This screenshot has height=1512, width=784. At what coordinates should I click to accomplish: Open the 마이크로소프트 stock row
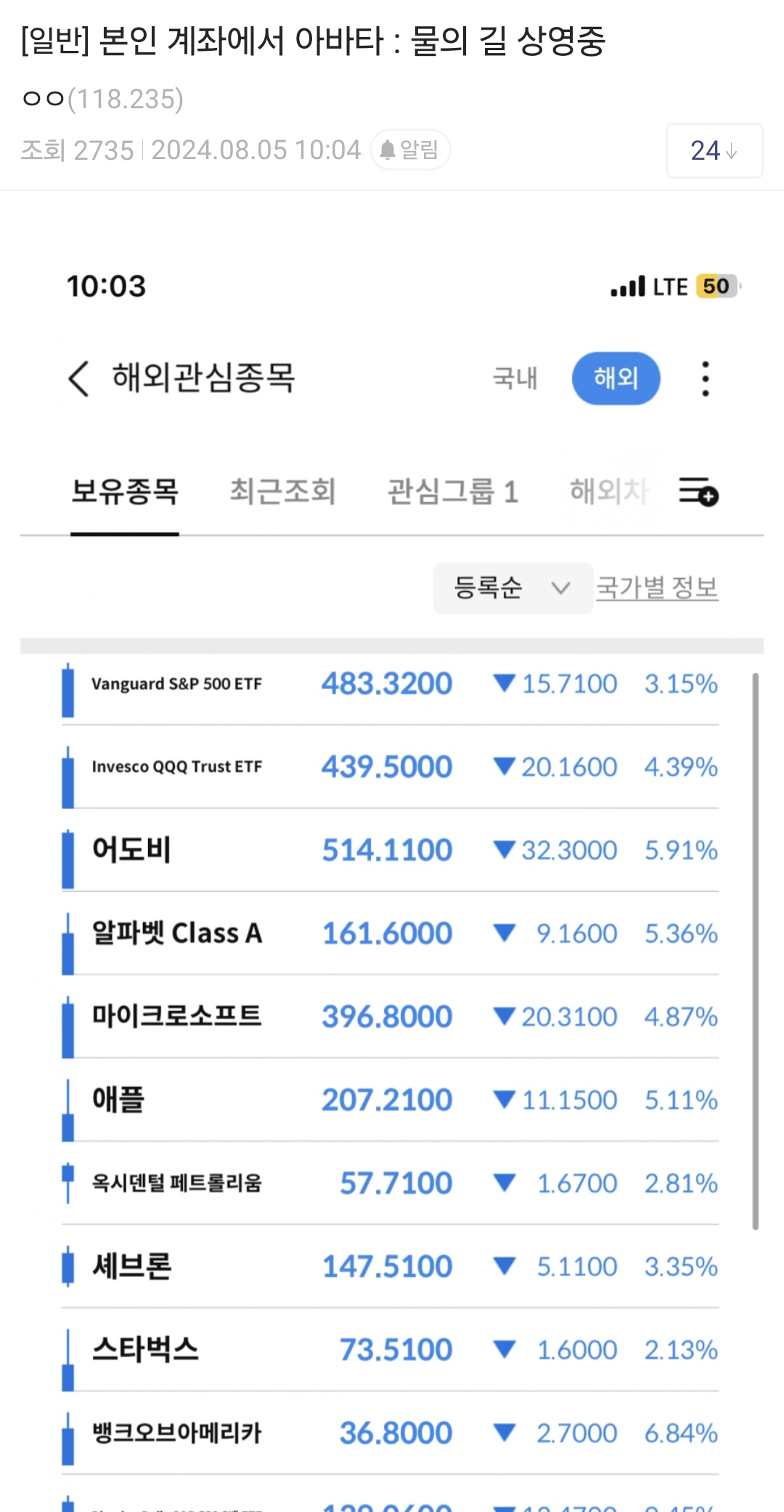[x=392, y=1017]
